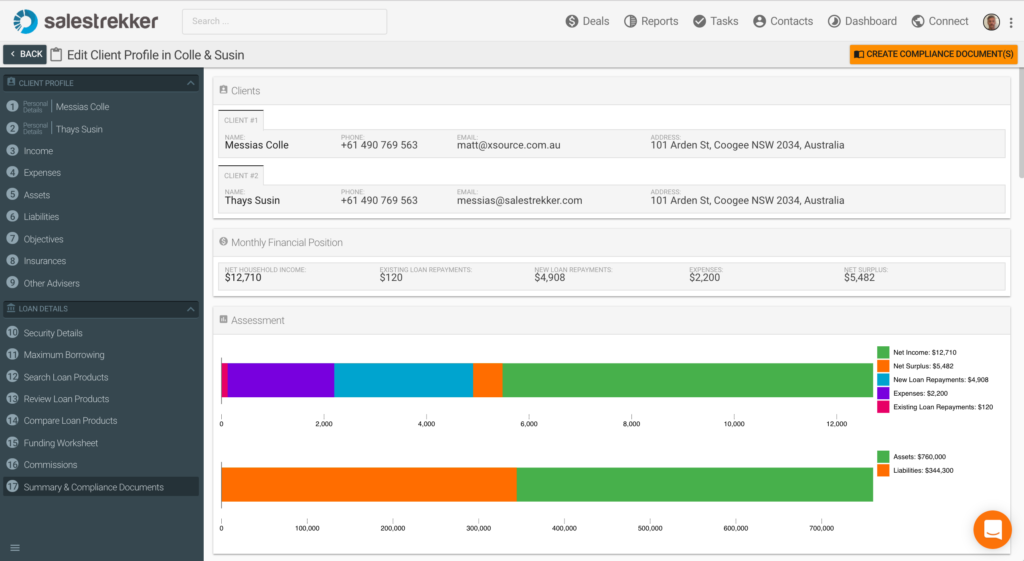The image size is (1024, 561).
Task: Click the Clients panel header icon
Action: pyautogui.click(x=223, y=90)
